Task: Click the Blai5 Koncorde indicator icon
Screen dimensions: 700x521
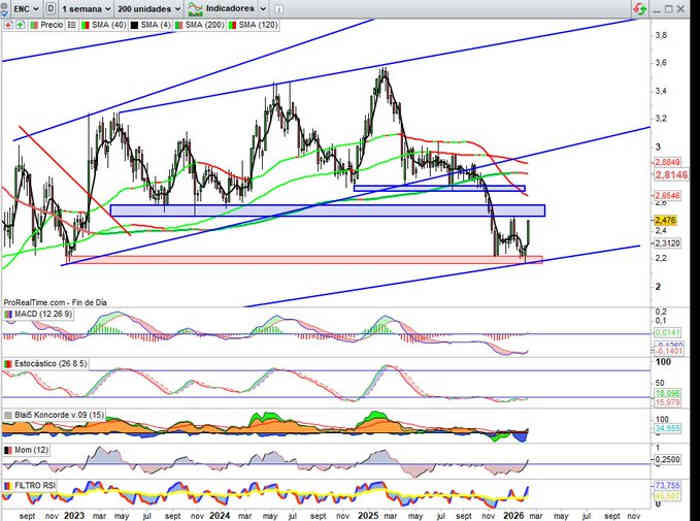Action: (x=8, y=413)
